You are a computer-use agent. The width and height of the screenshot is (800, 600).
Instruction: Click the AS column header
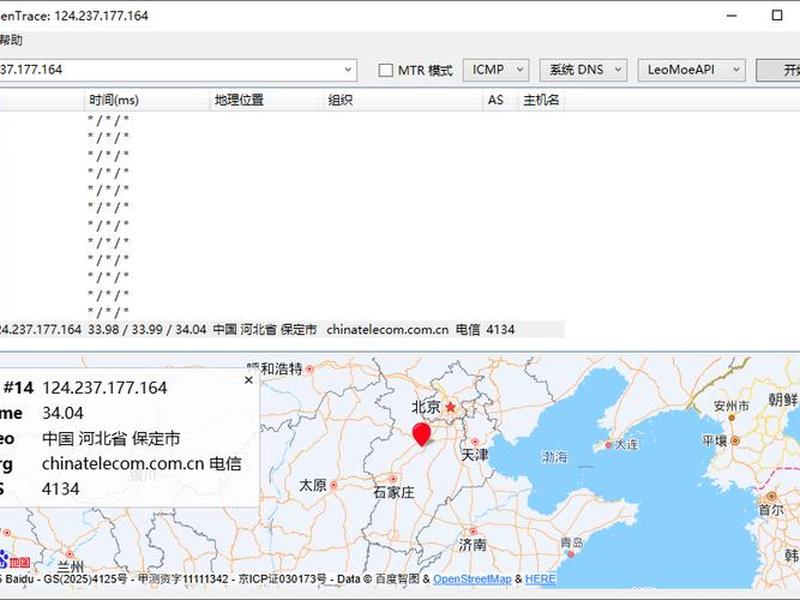500,99
